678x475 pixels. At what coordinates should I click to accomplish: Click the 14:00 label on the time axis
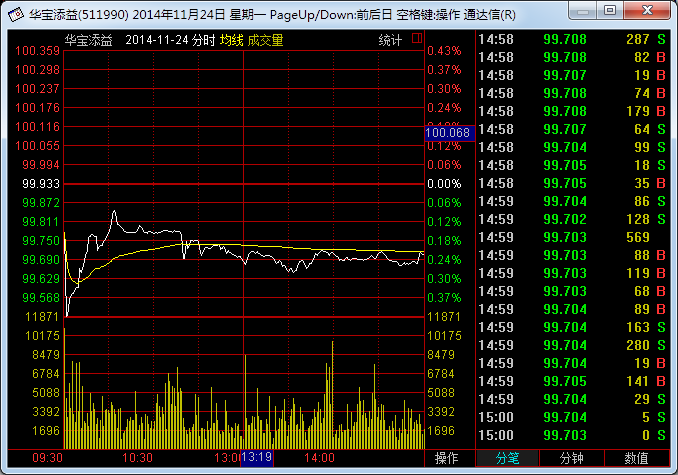point(318,457)
